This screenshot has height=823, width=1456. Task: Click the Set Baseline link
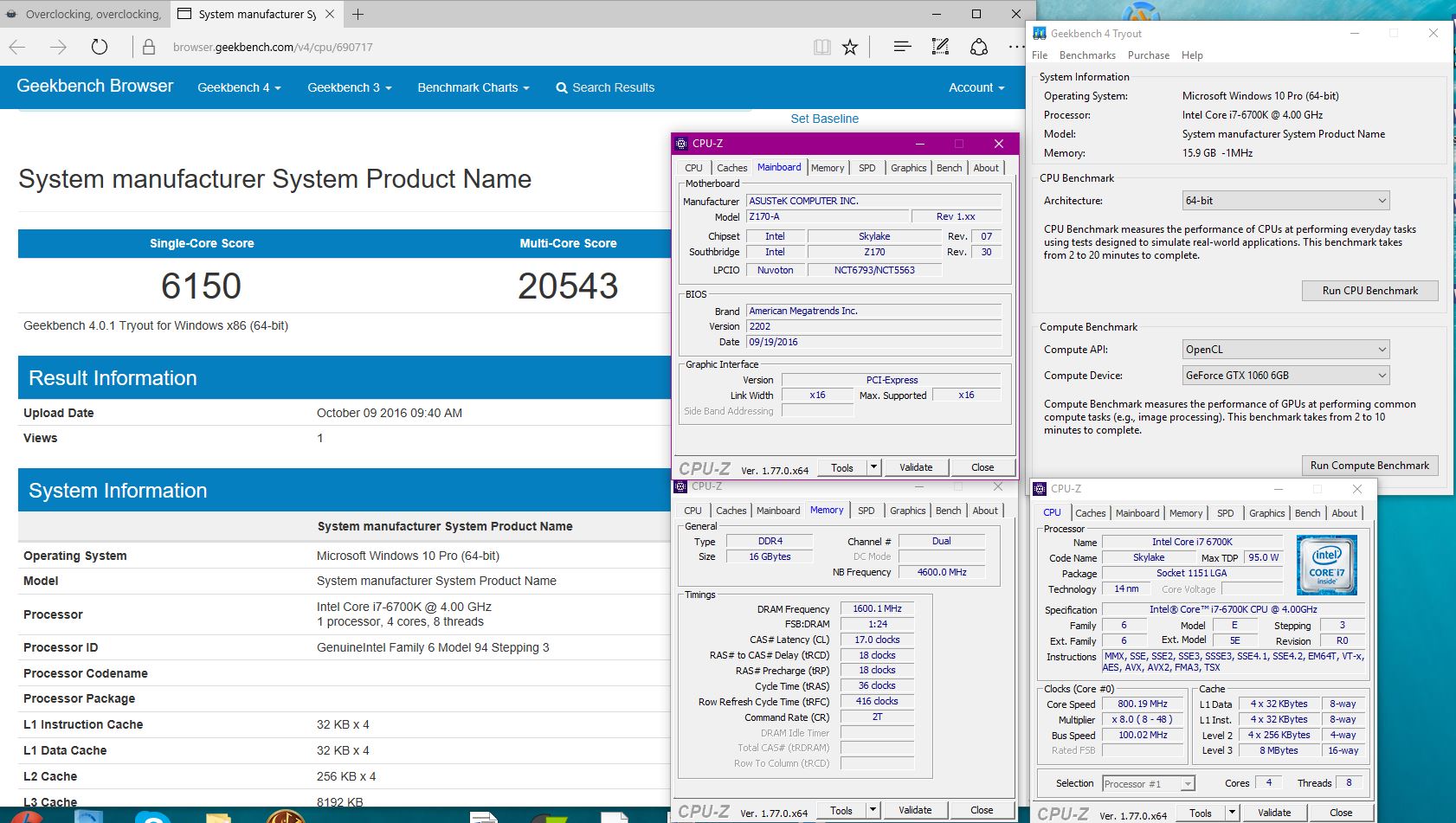824,119
